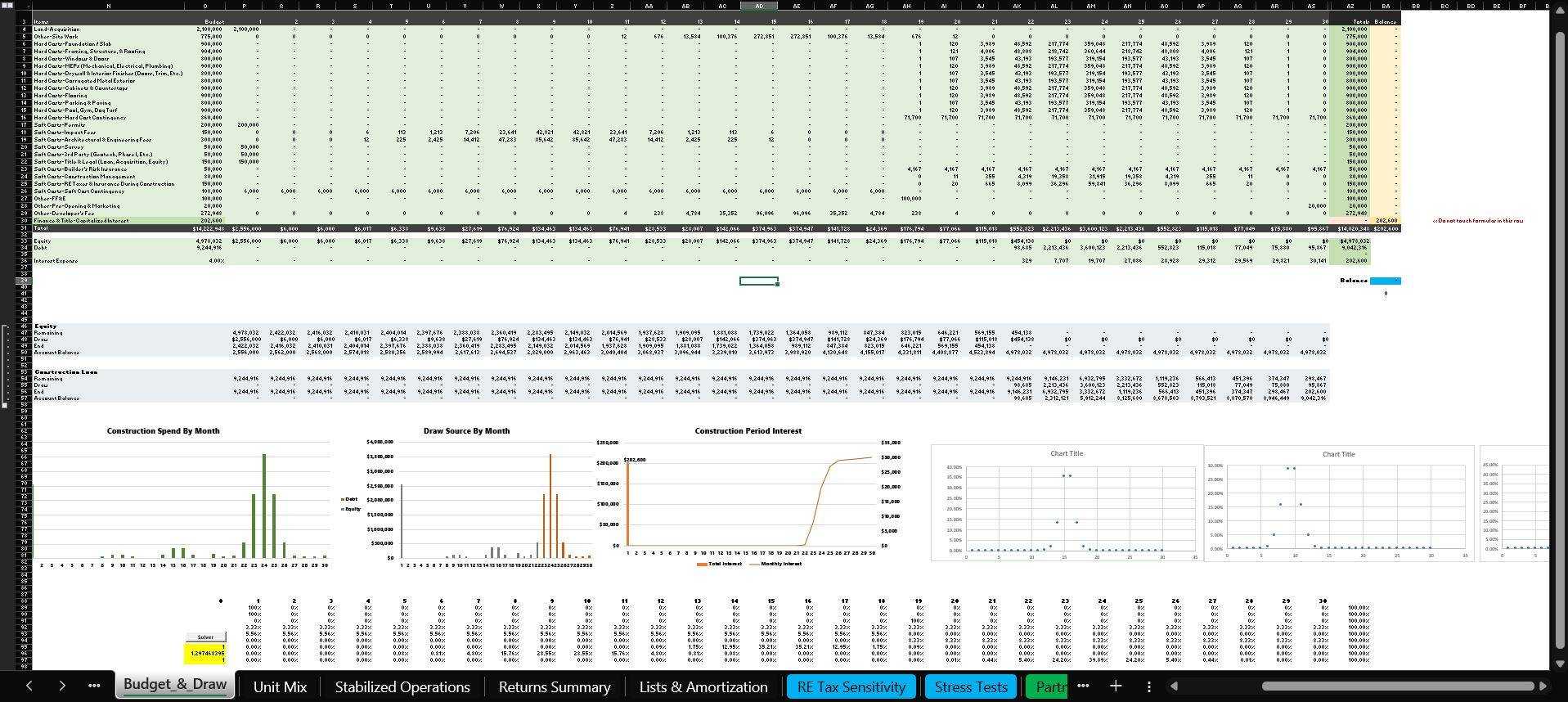
Task: Select the Equity row label in row 33
Action: (42, 241)
